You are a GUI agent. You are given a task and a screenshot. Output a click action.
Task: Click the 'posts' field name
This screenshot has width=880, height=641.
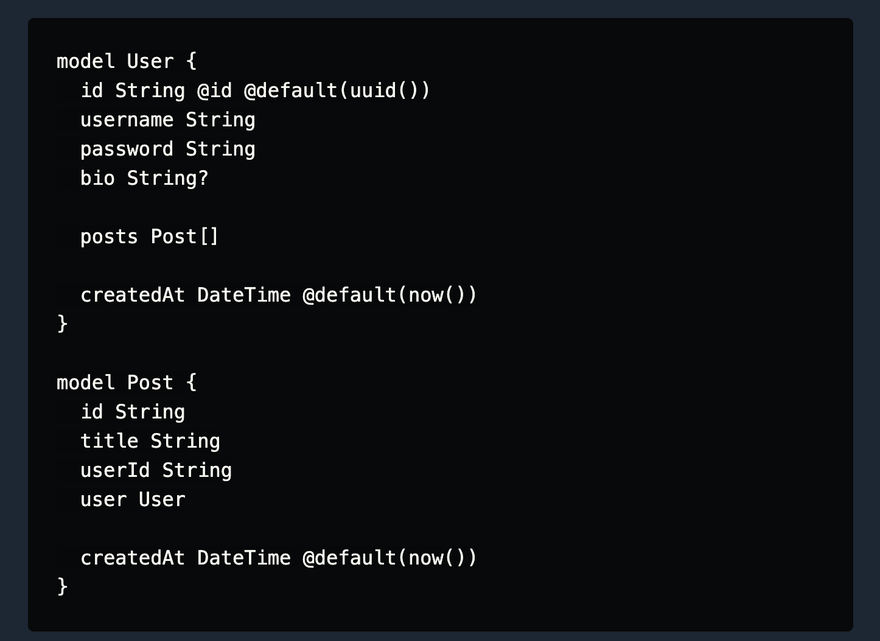(109, 237)
